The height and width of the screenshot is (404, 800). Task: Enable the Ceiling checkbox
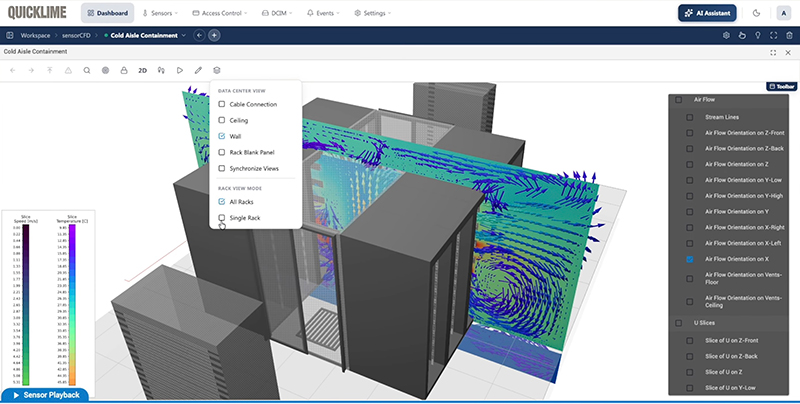(x=221, y=120)
